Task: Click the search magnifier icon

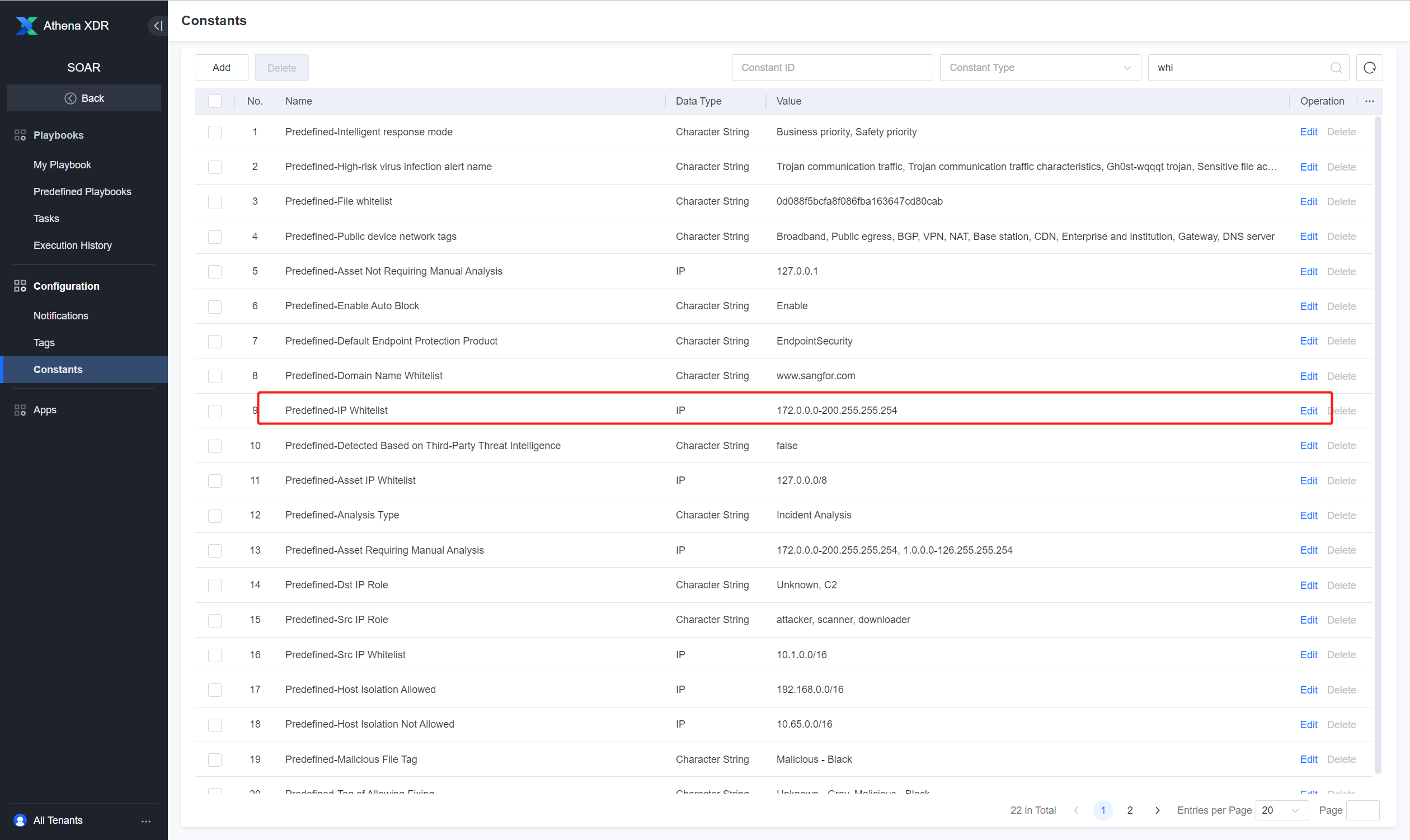Action: coord(1335,68)
